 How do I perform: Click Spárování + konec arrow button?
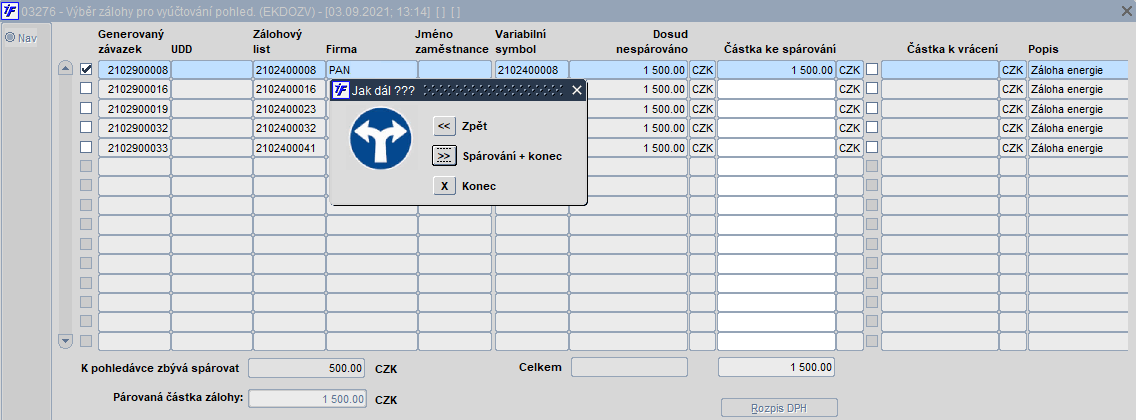[444, 156]
